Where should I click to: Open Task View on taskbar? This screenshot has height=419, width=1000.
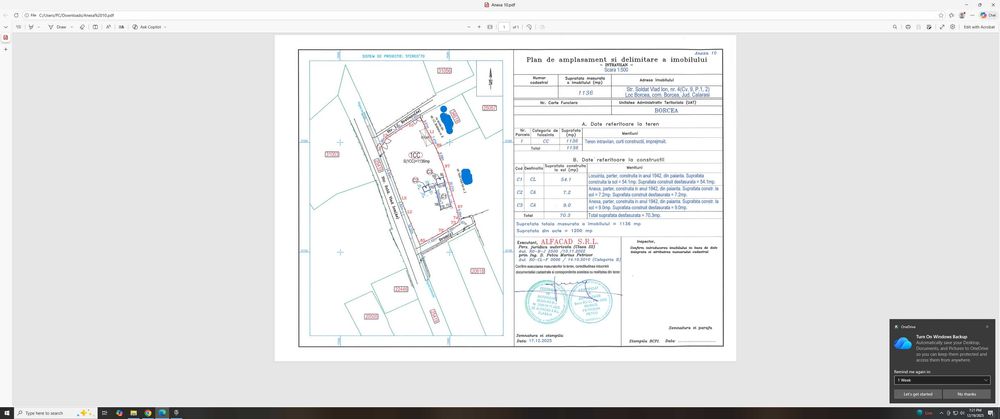point(104,413)
